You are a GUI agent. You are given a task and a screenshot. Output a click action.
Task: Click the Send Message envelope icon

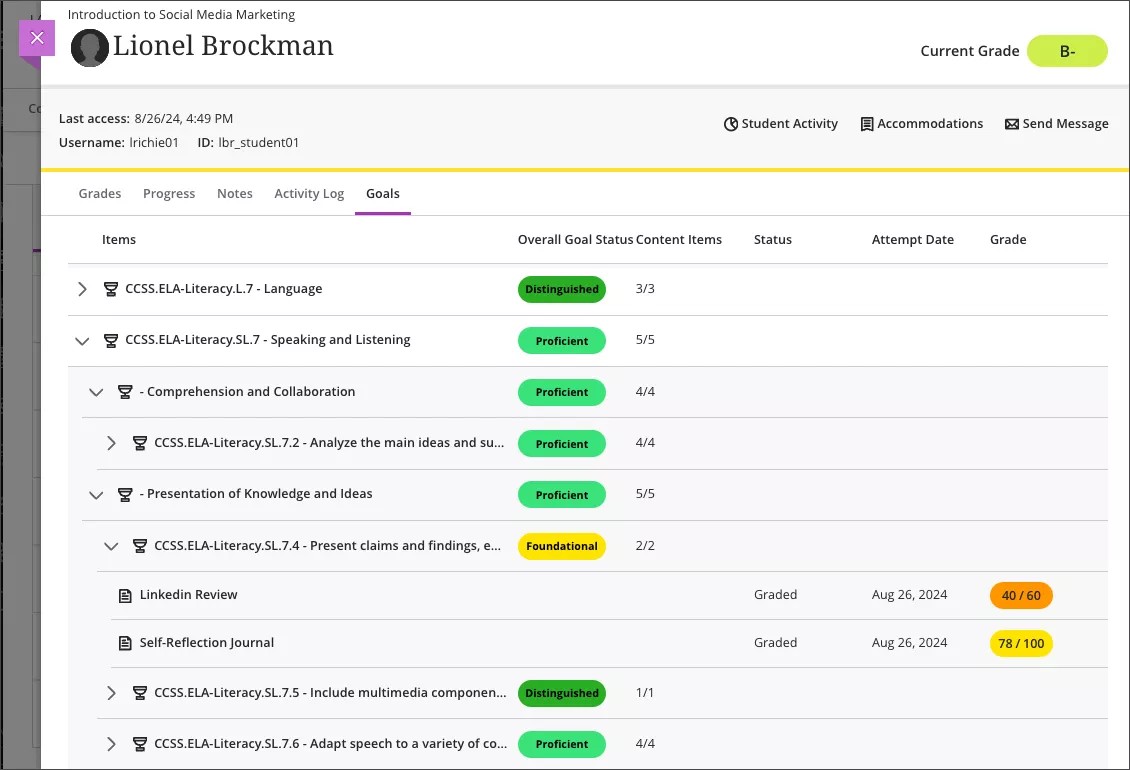[x=1011, y=124]
